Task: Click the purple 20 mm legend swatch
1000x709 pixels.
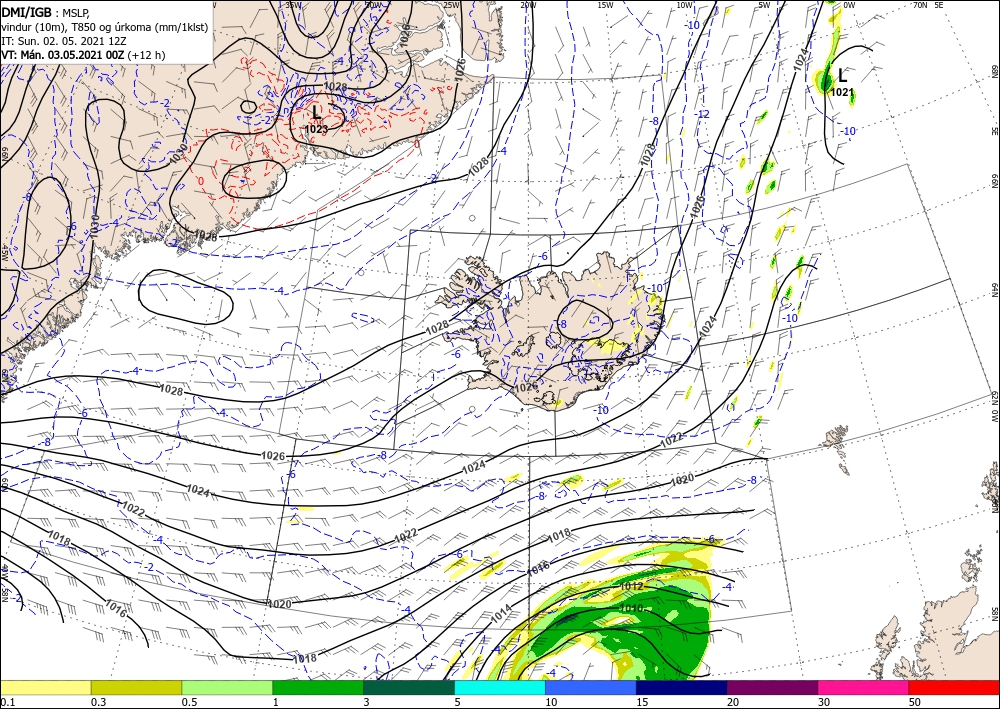Action: point(772,687)
